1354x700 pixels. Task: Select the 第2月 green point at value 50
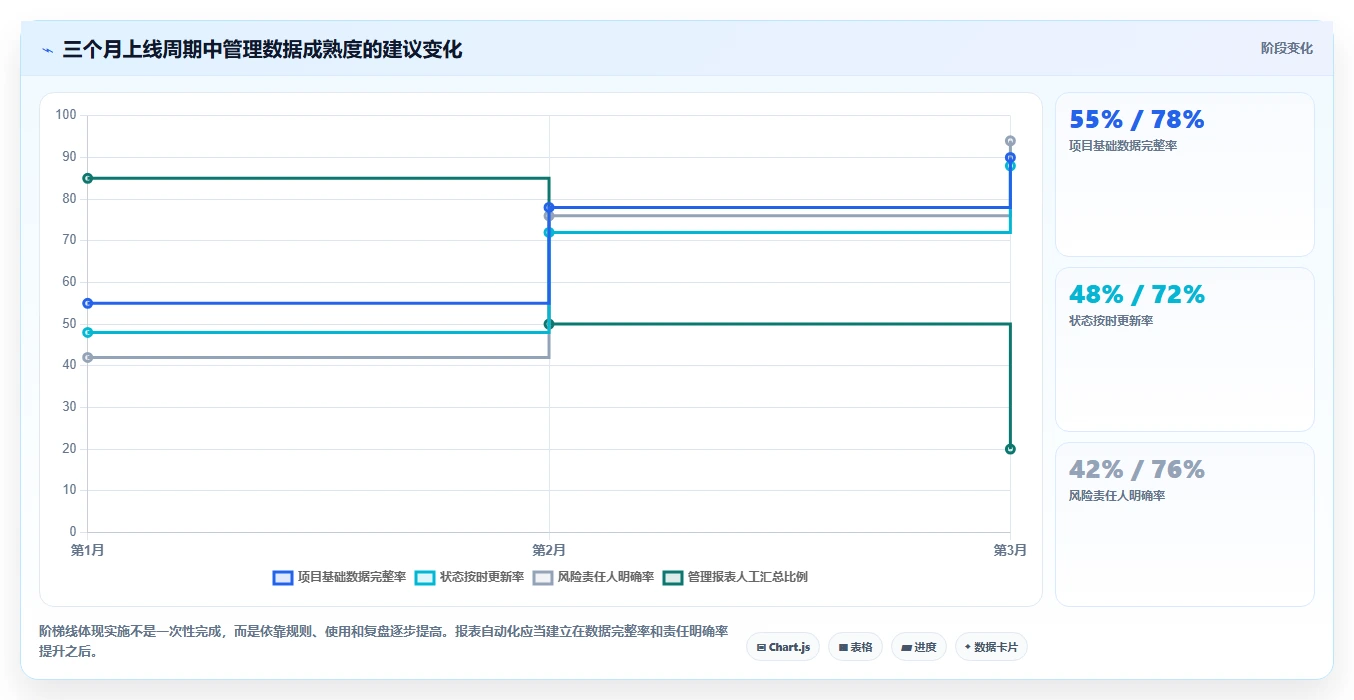[x=549, y=324]
